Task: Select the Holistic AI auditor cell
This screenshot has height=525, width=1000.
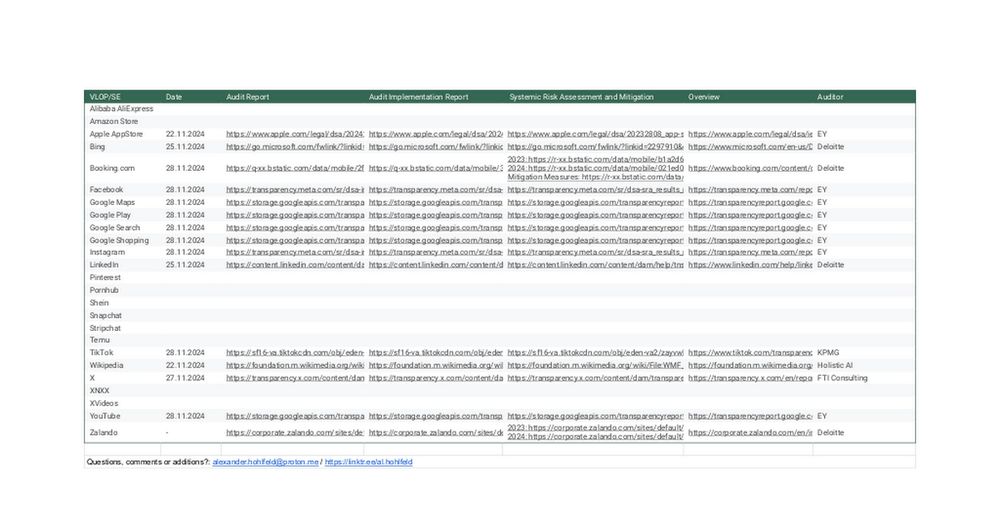Action: [835, 366]
